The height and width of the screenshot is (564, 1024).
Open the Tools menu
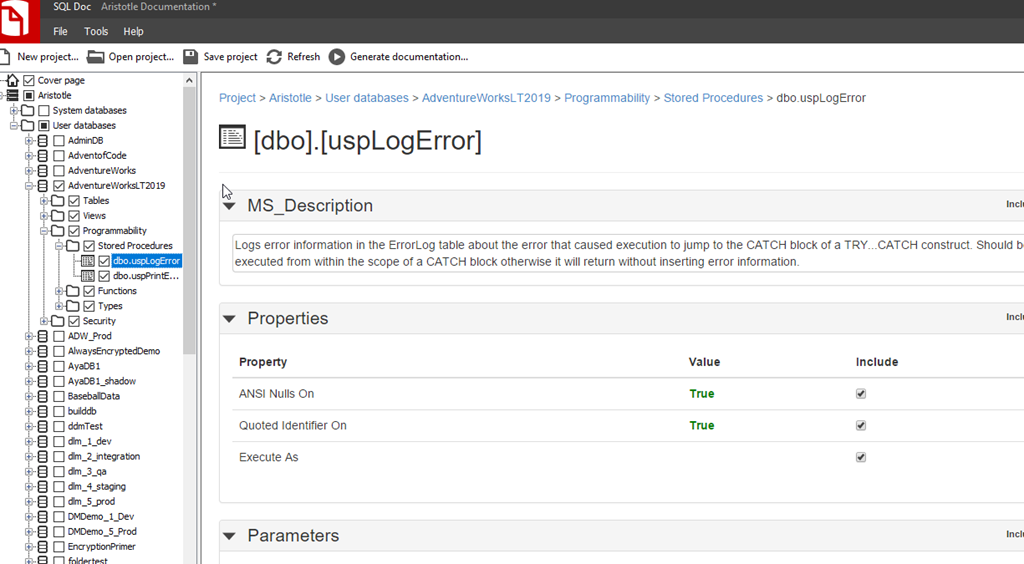[x=96, y=32]
